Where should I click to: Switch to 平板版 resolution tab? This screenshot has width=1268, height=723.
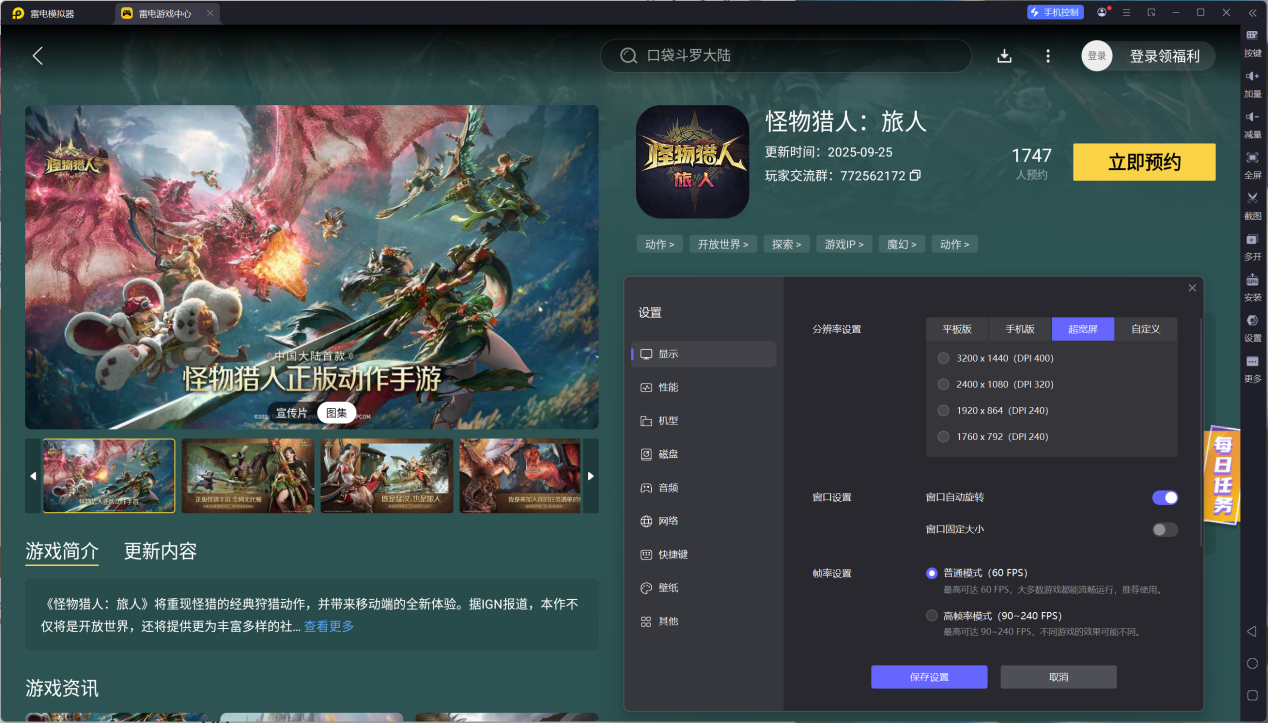coord(957,329)
